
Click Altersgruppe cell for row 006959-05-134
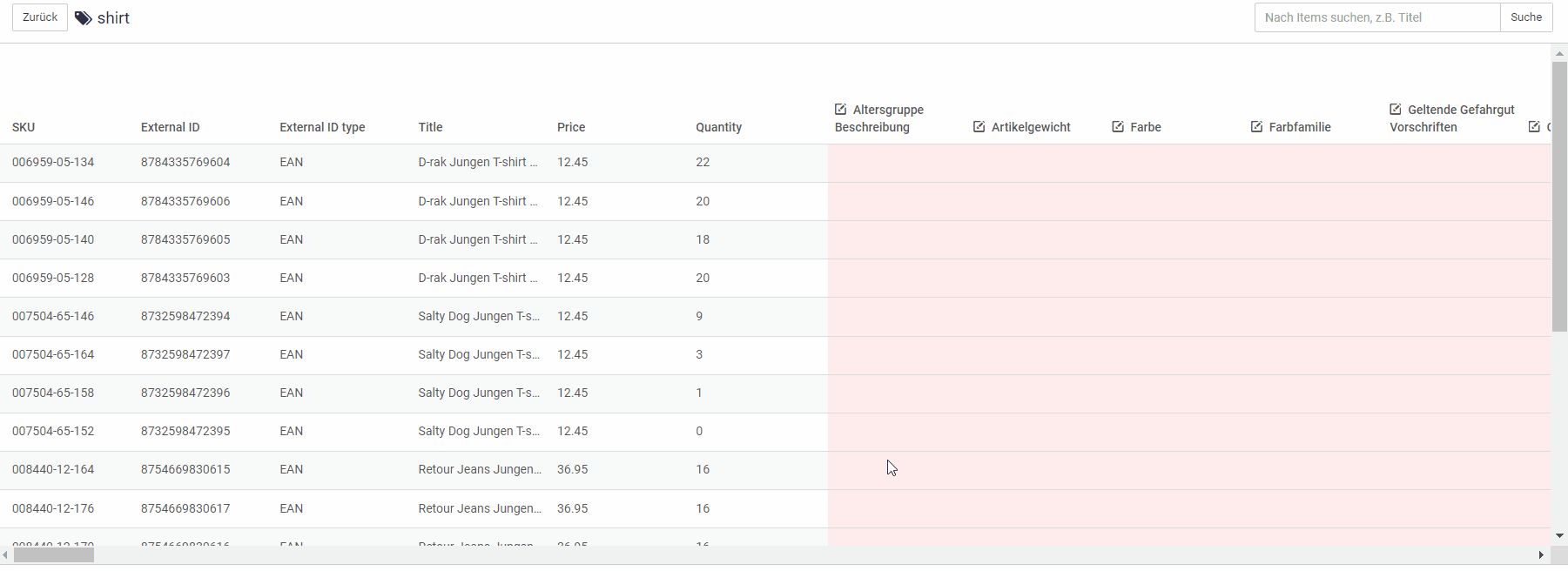pyautogui.click(x=897, y=163)
